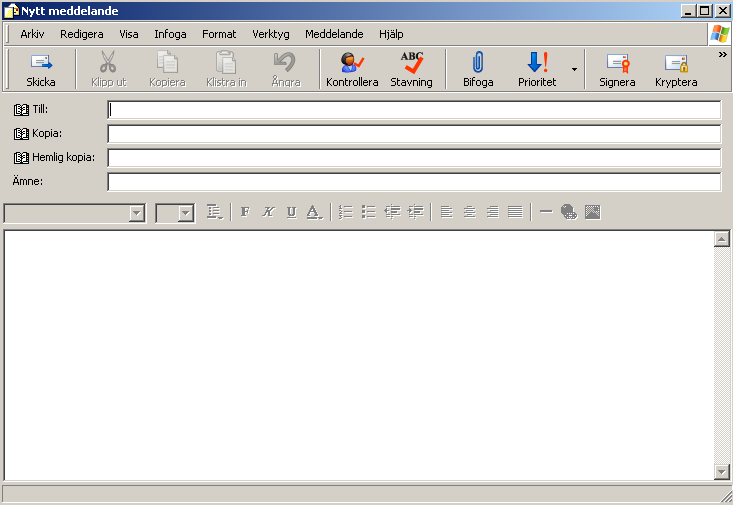Image resolution: width=733 pixels, height=505 pixels.
Task: Open the font name dropdown
Action: coord(137,213)
